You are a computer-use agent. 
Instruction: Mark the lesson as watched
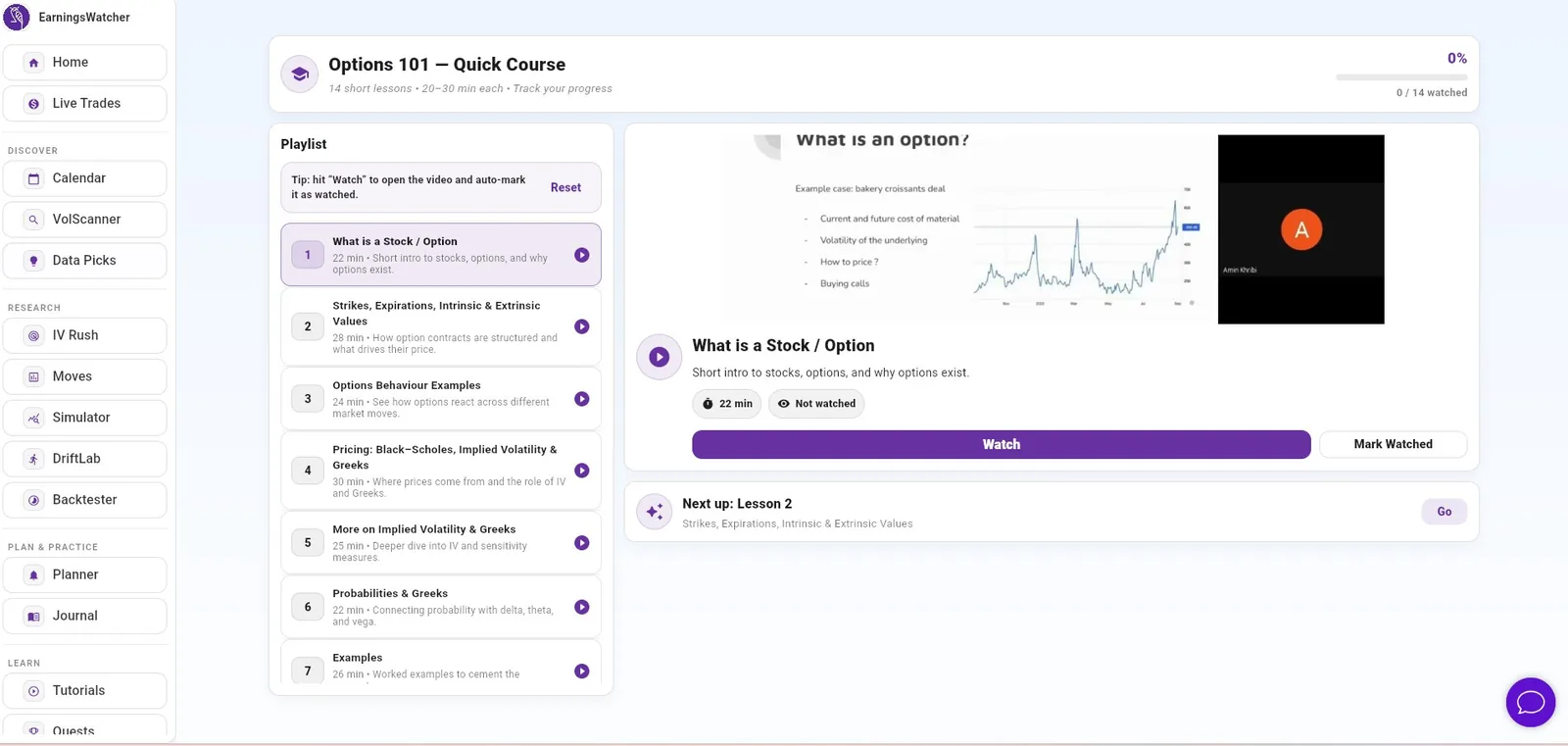(x=1393, y=444)
